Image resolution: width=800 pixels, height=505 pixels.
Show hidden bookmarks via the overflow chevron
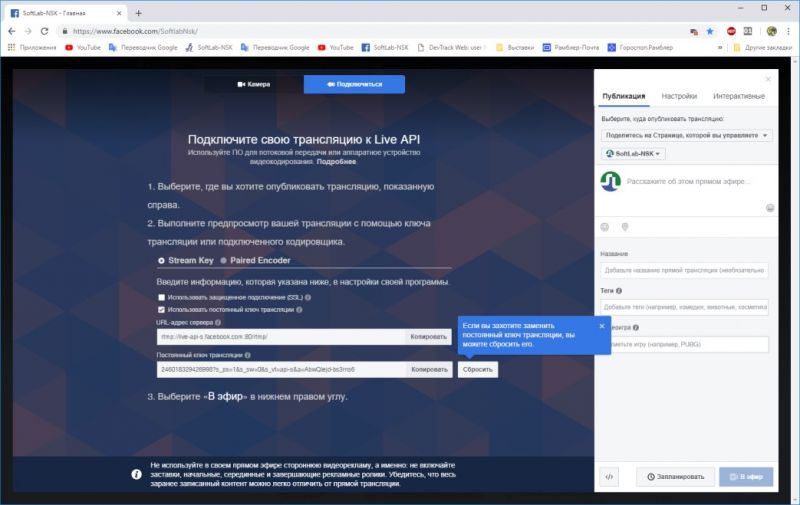720,47
